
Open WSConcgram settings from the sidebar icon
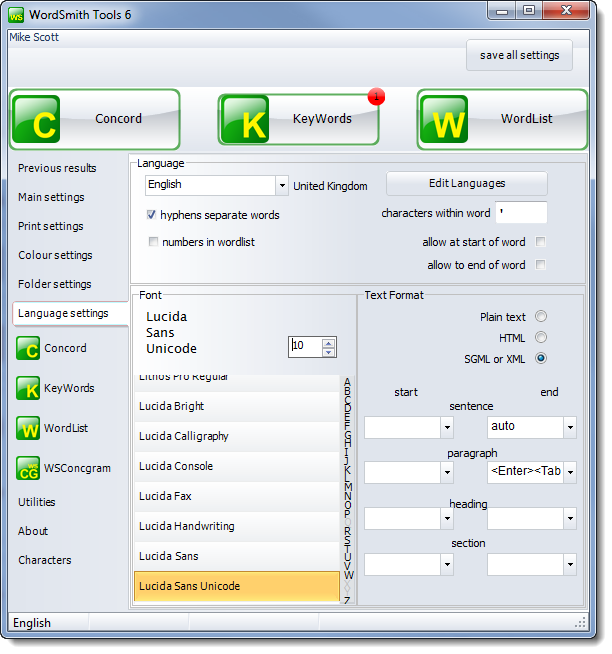(28, 469)
